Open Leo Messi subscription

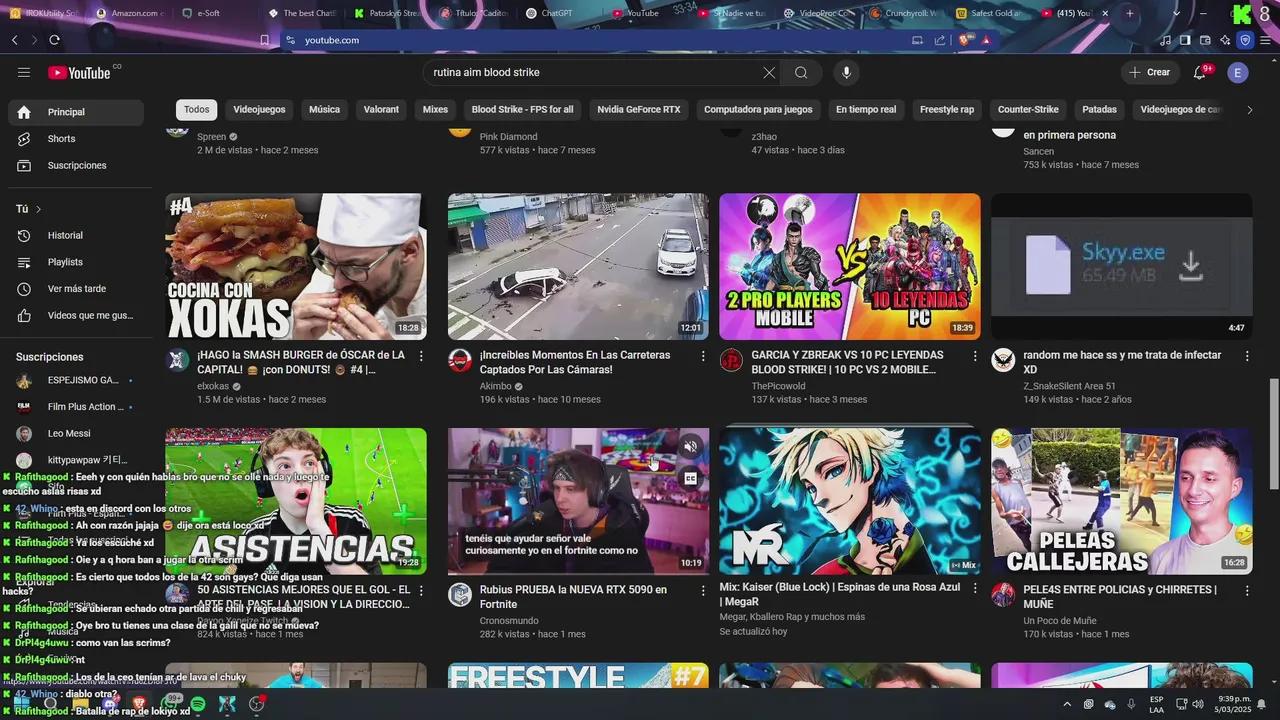[x=76, y=434]
